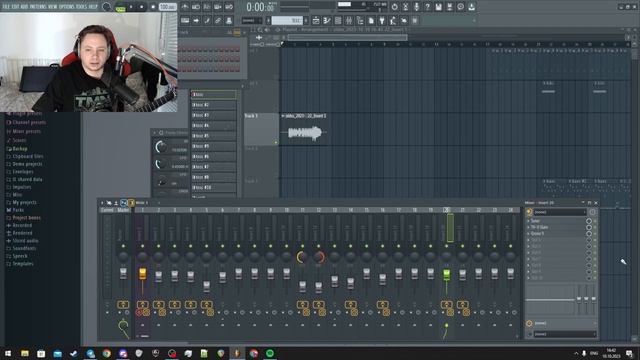Click the link/chain toolbar icon

tap(218, 20)
